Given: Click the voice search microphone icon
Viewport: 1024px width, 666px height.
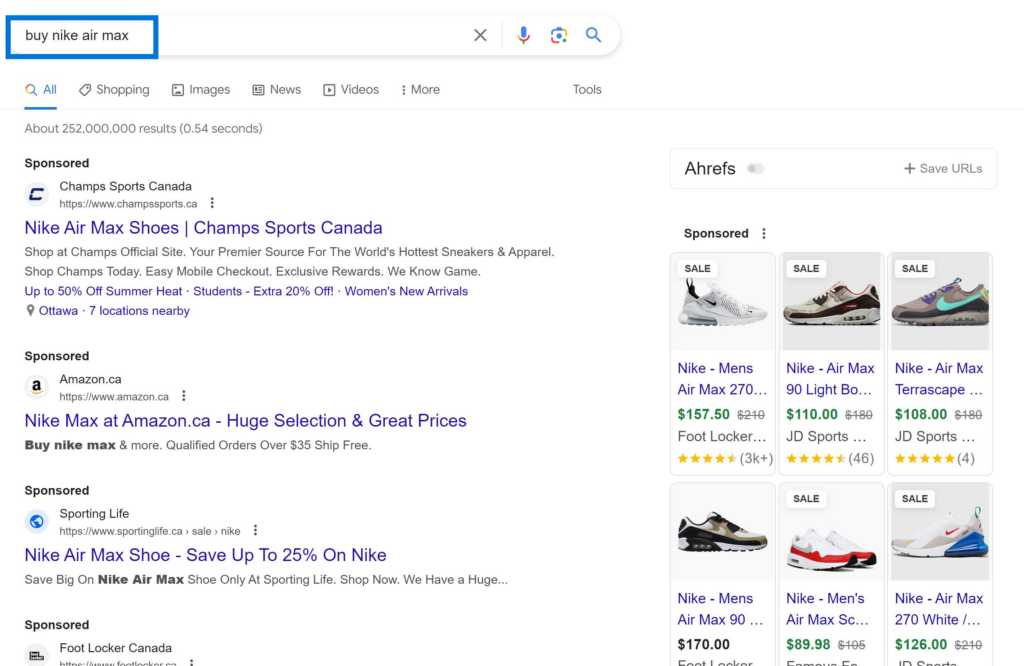Looking at the screenshot, I should click(523, 34).
